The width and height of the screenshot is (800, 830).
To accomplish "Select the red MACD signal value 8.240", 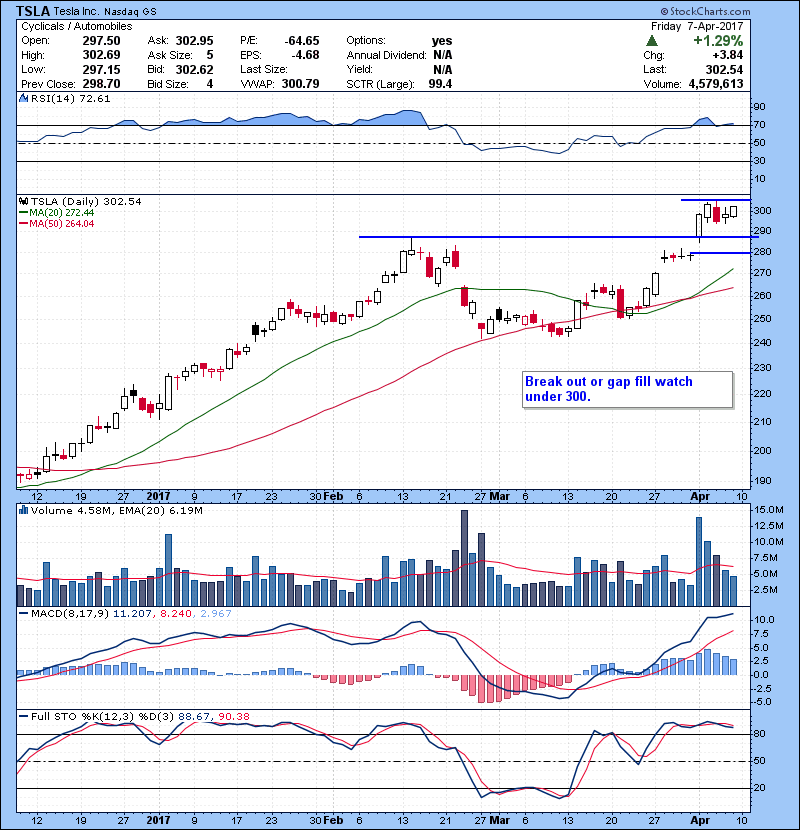I will [176, 614].
